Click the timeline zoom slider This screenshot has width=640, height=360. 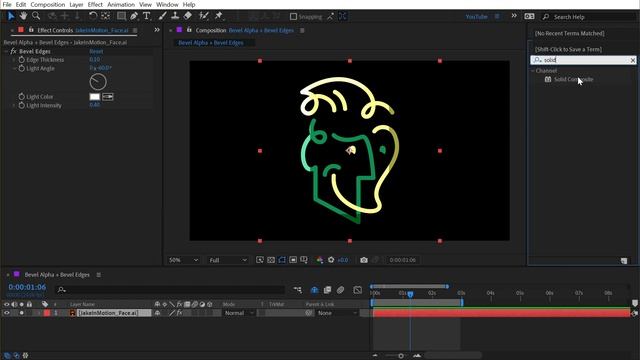pyautogui.click(x=400, y=356)
